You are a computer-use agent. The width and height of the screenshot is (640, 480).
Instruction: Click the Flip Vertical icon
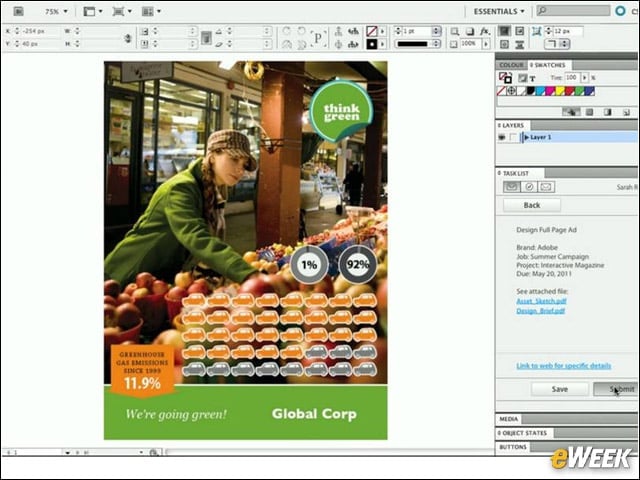pyautogui.click(x=302, y=44)
